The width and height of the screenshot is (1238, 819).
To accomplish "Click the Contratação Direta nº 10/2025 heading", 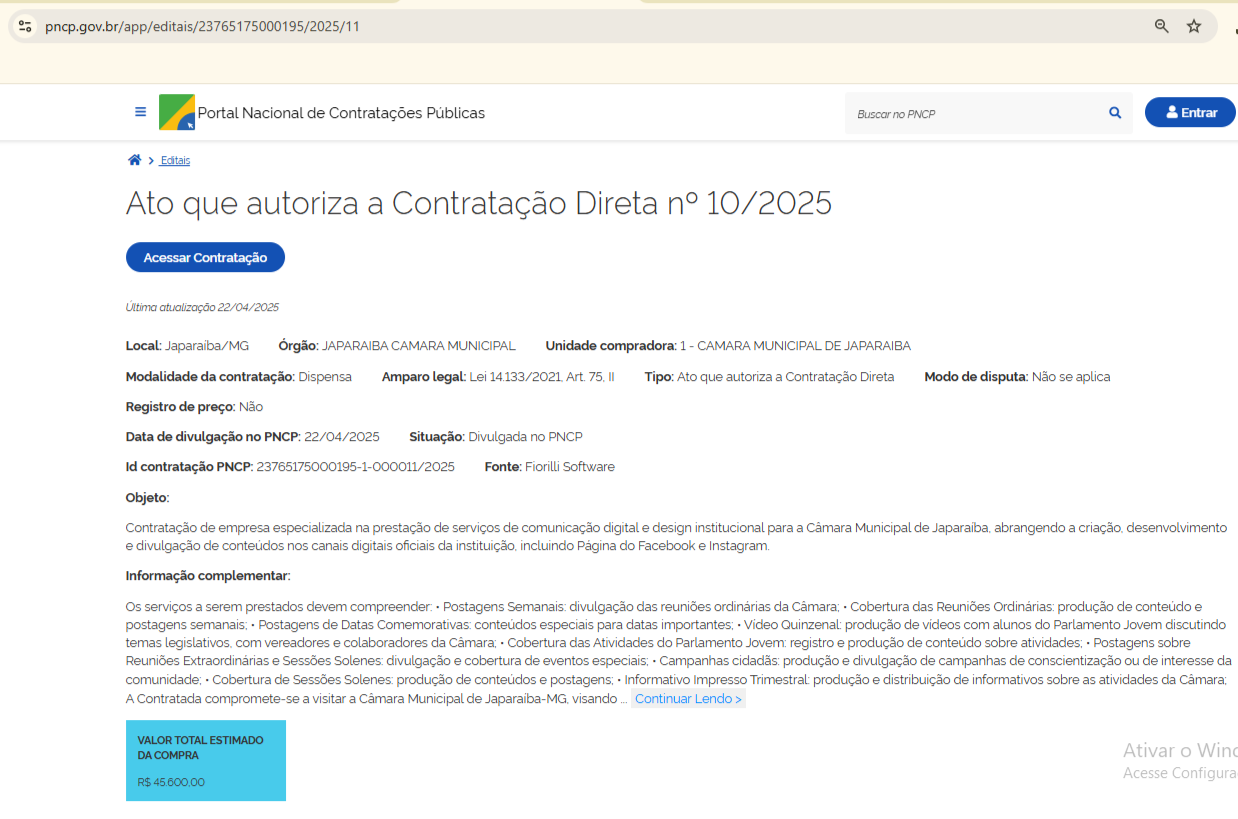I will click(x=478, y=203).
